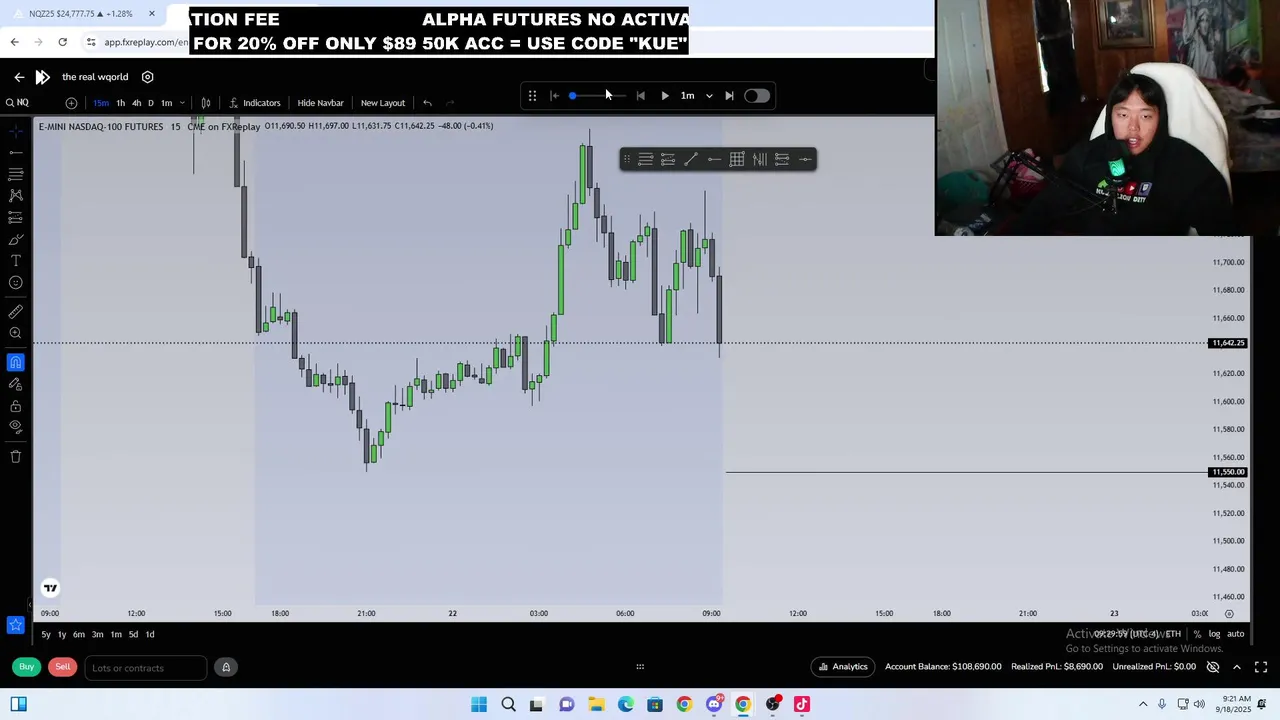Select the 15m timeframe
This screenshot has height=720, width=1280.
click(101, 103)
